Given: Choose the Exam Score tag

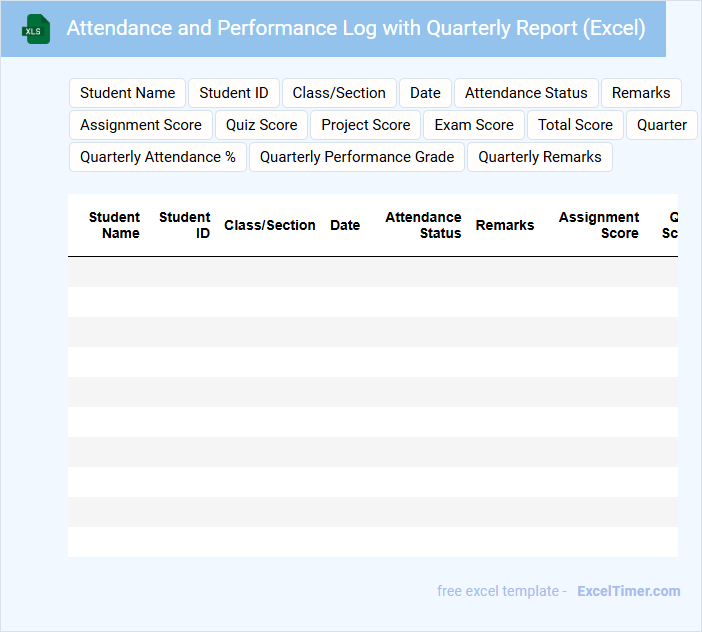Looking at the screenshot, I should pos(474,125).
